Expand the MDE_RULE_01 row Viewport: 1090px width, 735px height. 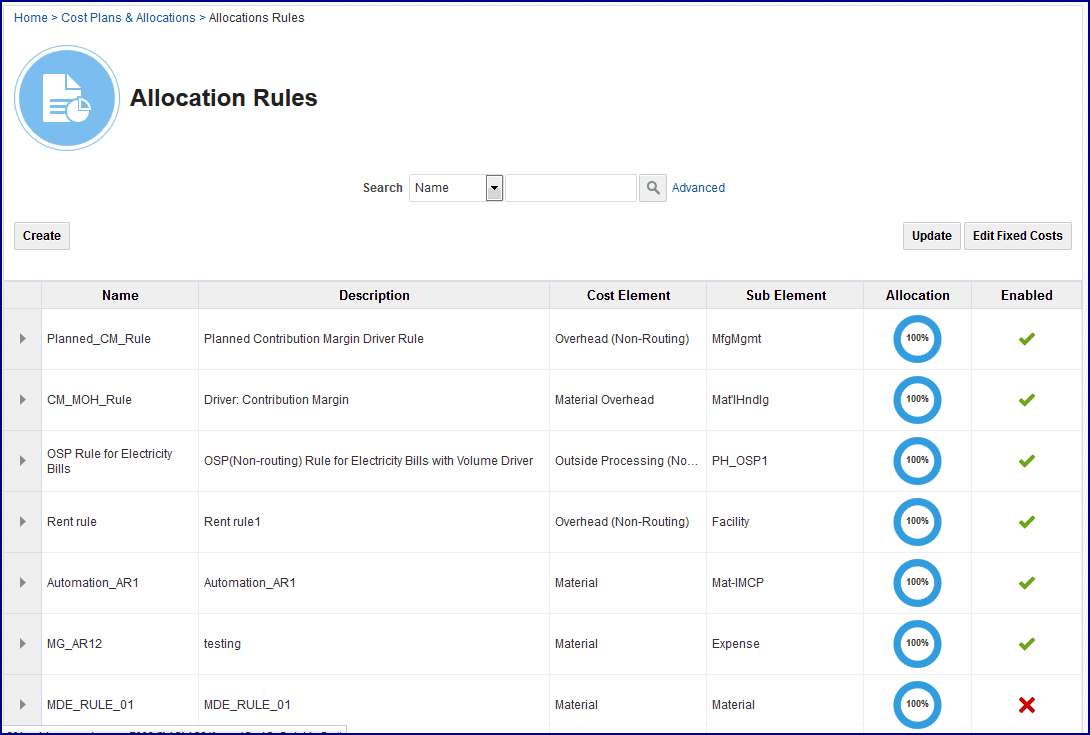click(22, 704)
